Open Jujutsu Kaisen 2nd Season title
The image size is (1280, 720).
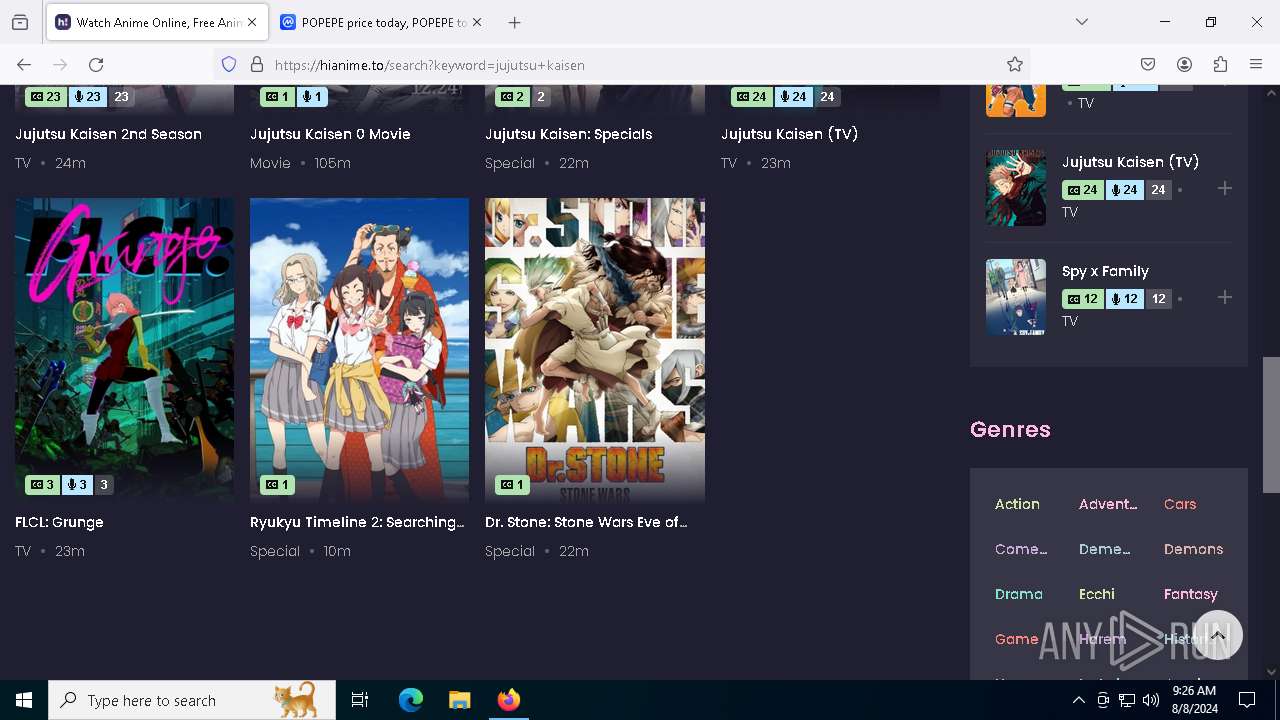(x=108, y=134)
